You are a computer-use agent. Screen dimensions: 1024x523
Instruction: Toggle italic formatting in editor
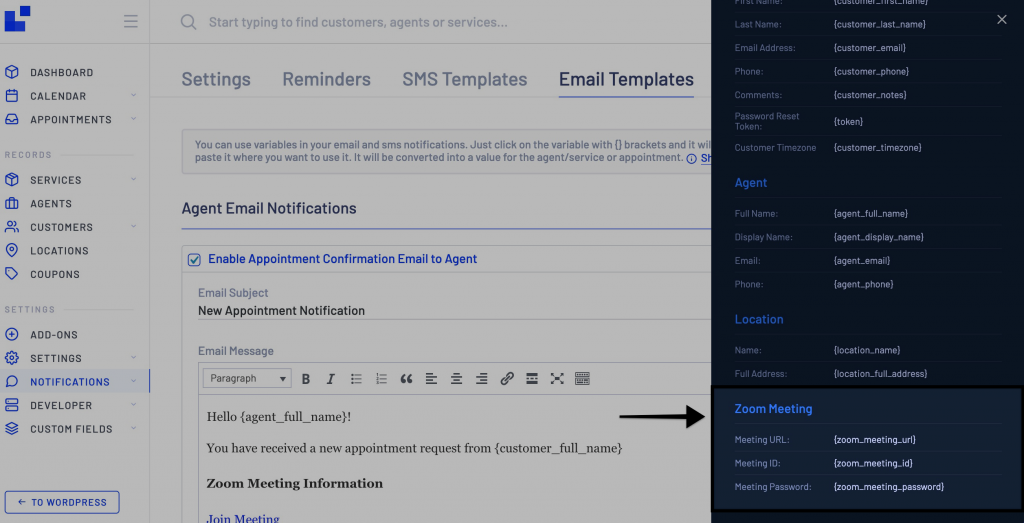click(x=330, y=379)
